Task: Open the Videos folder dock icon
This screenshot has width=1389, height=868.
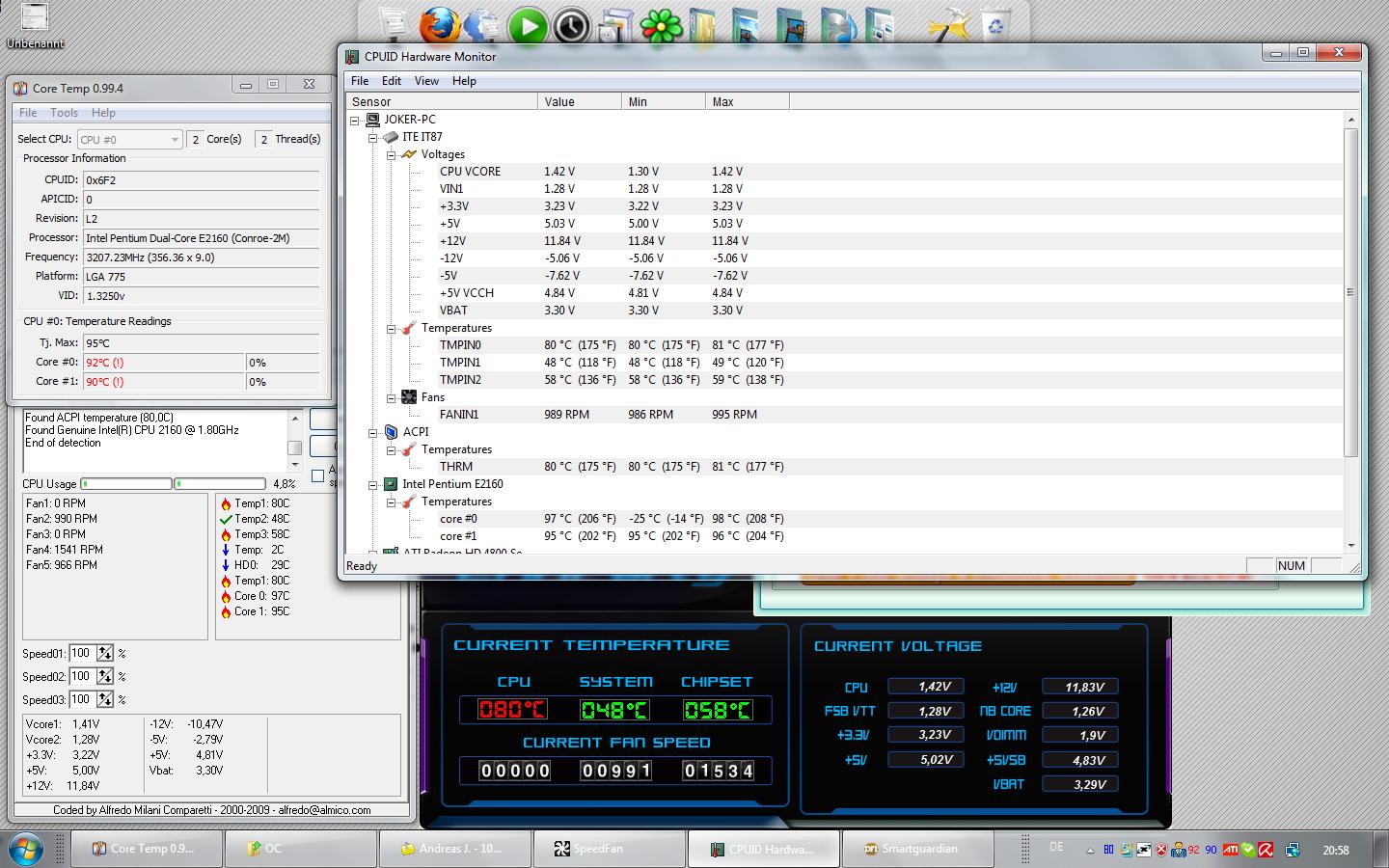Action: 791,26
